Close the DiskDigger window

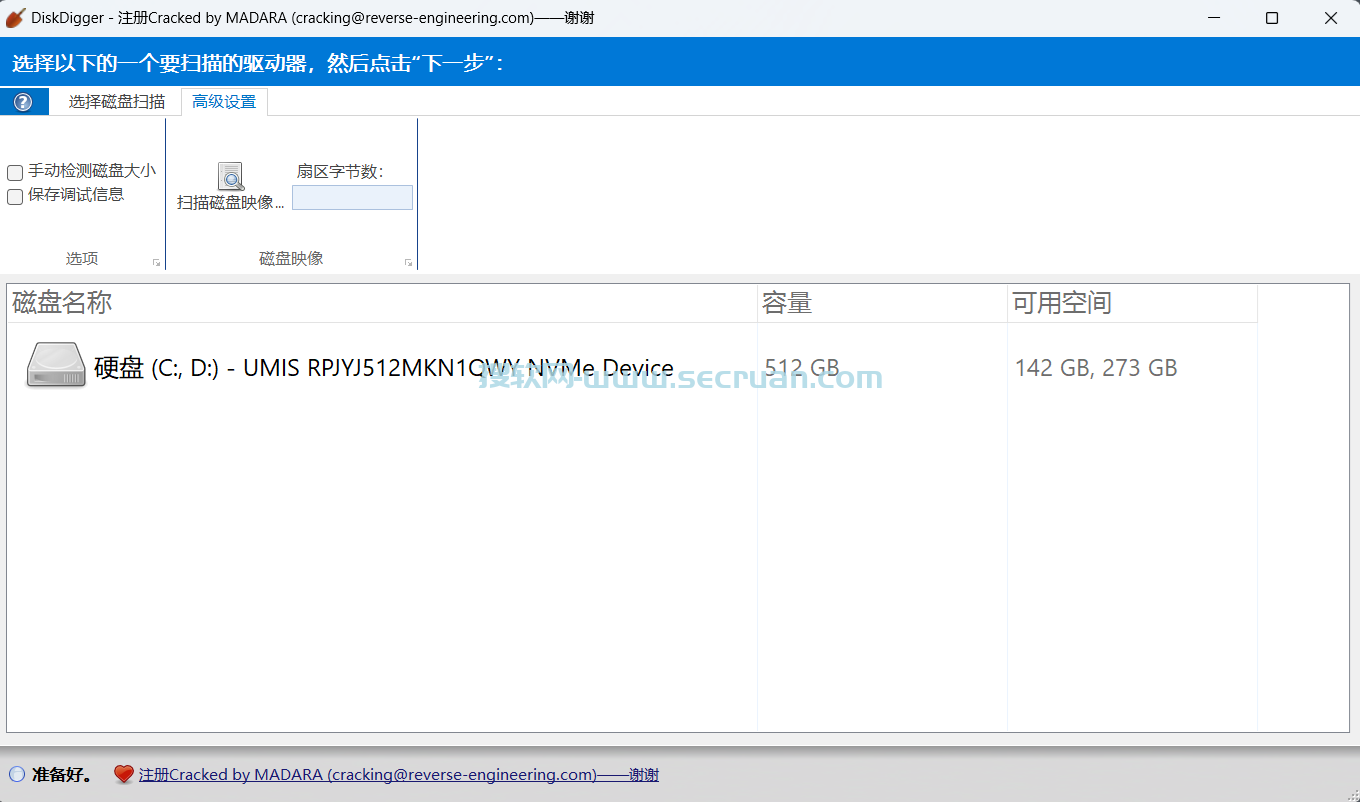[x=1331, y=18]
